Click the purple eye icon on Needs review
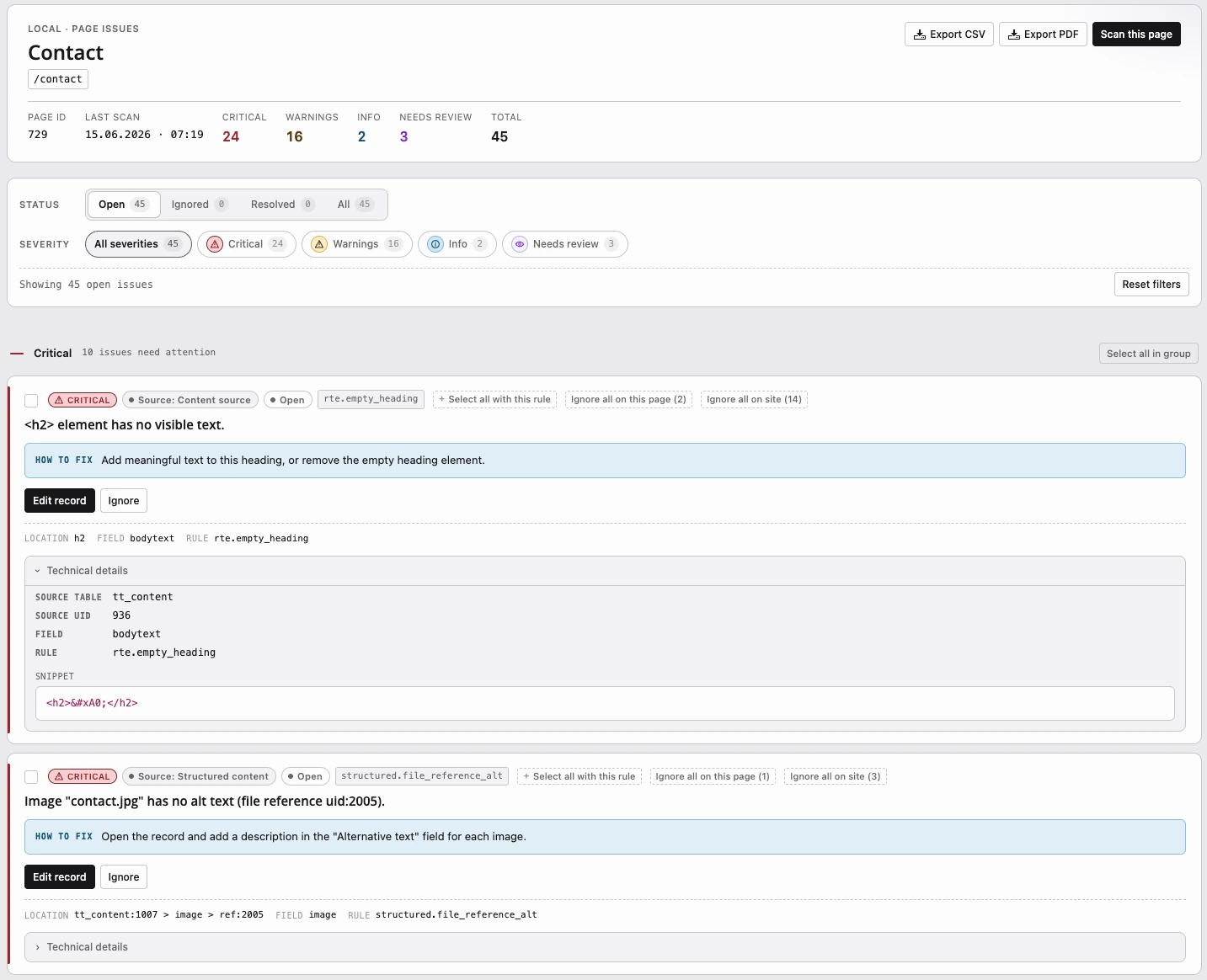The height and width of the screenshot is (980, 1207). 520,244
